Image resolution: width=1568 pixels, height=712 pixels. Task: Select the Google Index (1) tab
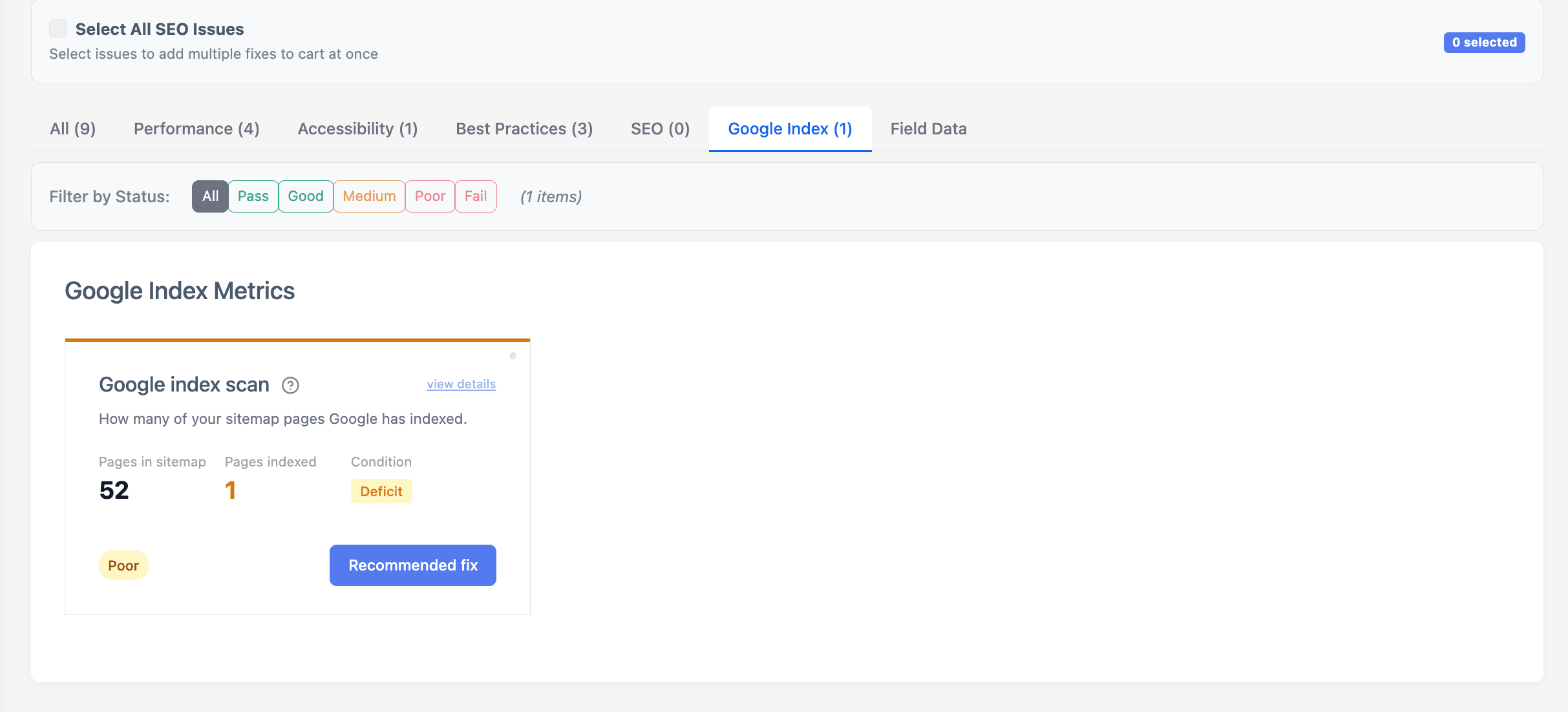tap(790, 129)
